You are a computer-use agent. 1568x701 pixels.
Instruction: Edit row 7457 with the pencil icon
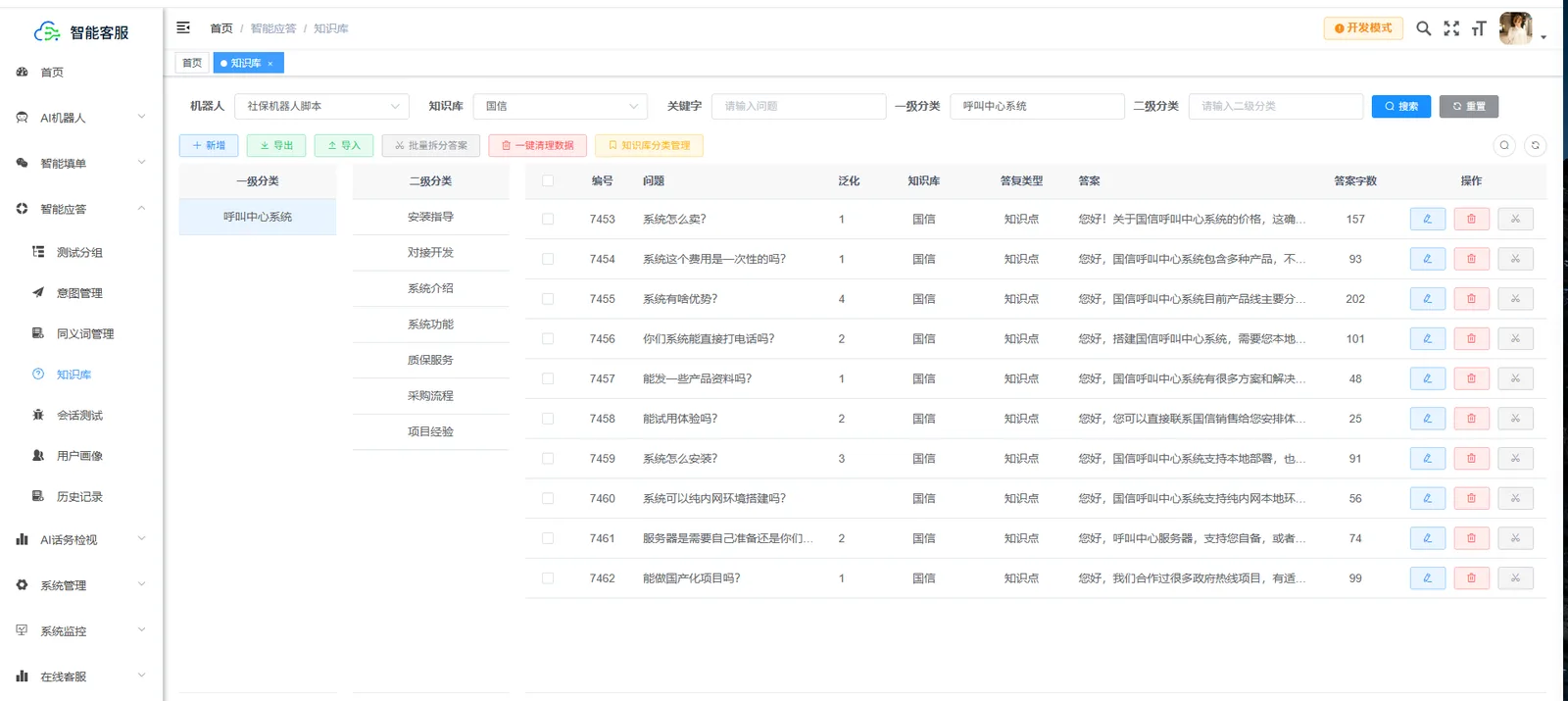coord(1427,378)
